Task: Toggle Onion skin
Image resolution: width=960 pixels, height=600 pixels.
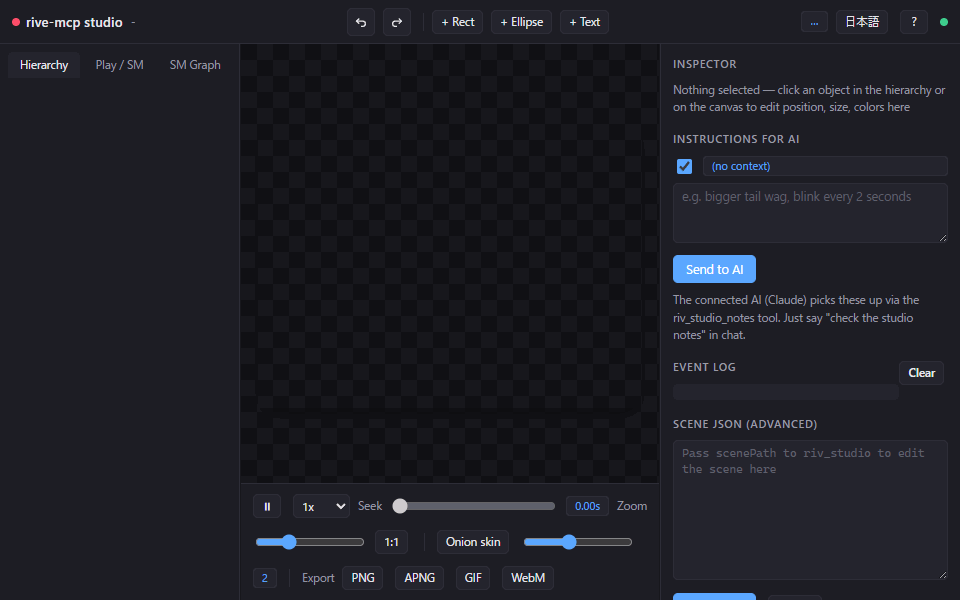Action: (x=473, y=542)
